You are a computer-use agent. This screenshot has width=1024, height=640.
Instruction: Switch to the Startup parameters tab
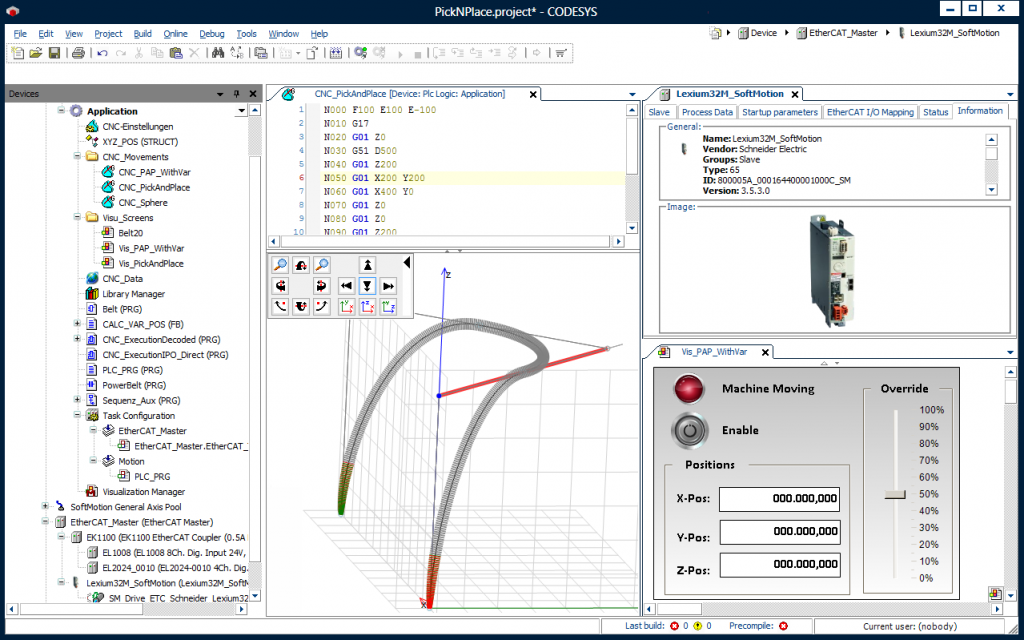pos(779,112)
